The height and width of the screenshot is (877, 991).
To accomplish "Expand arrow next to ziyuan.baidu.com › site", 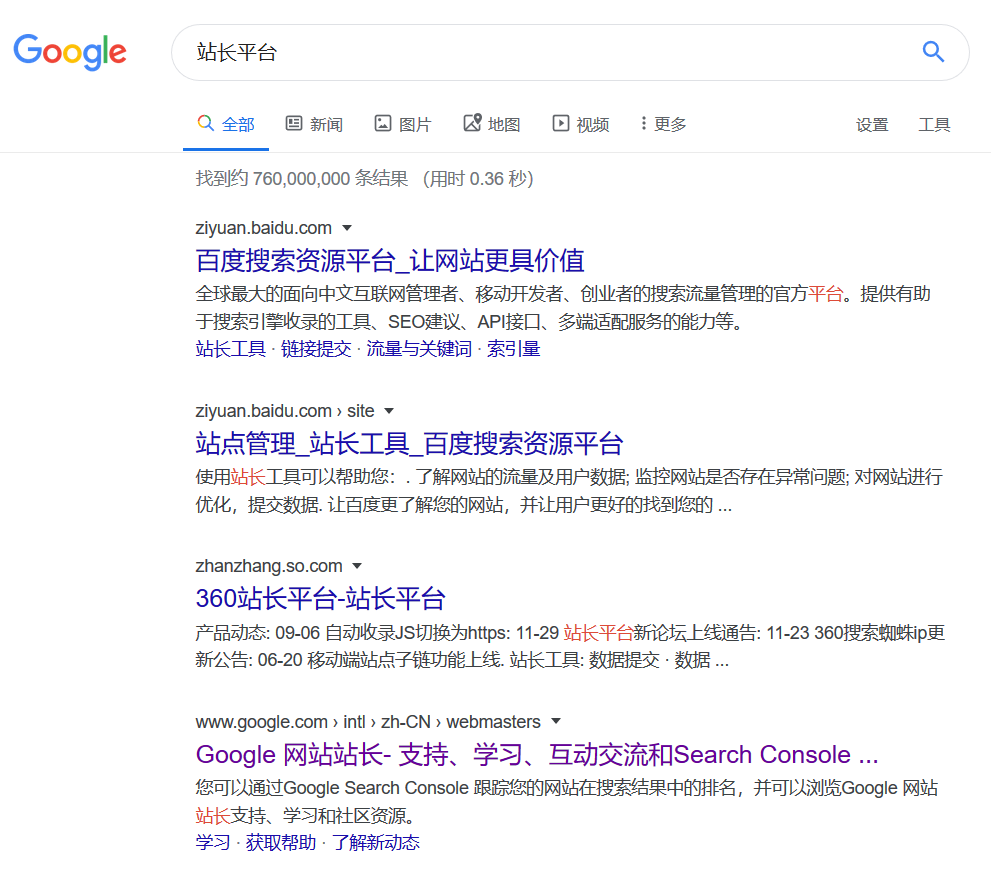I will 389,411.
